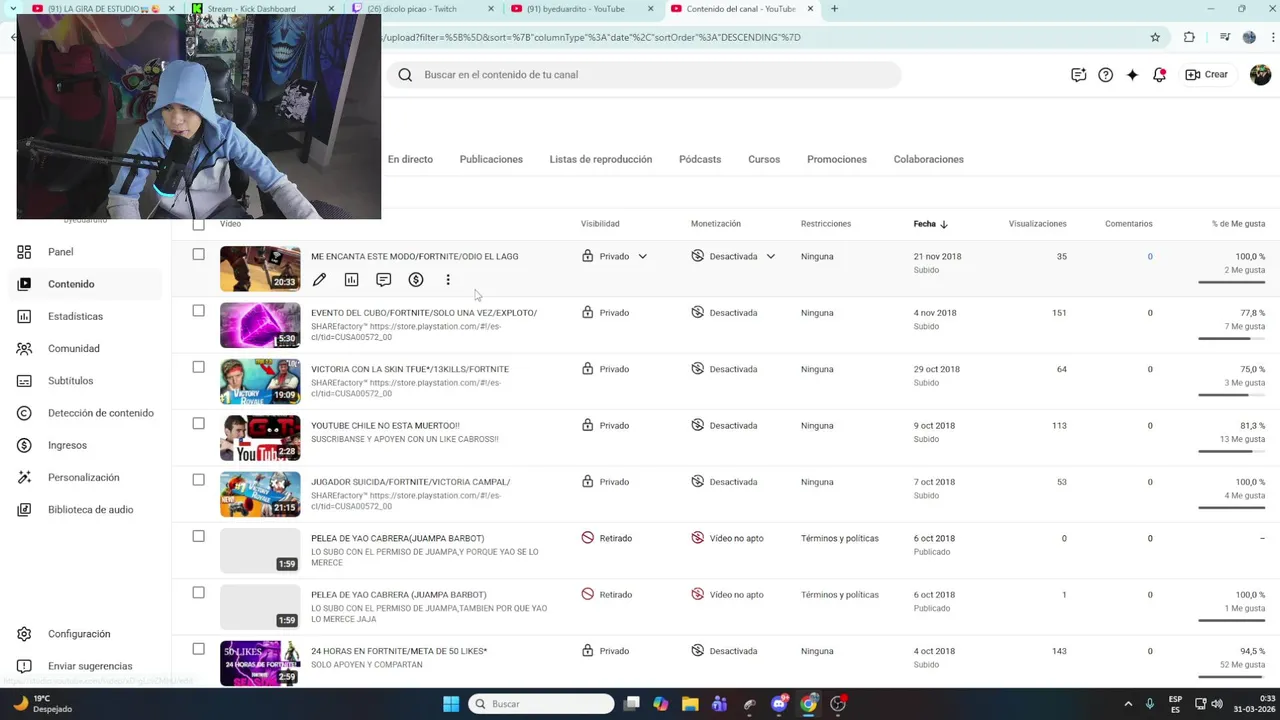The height and width of the screenshot is (720, 1280).
Task: Sort by Fecha column header
Action: [x=930, y=224]
